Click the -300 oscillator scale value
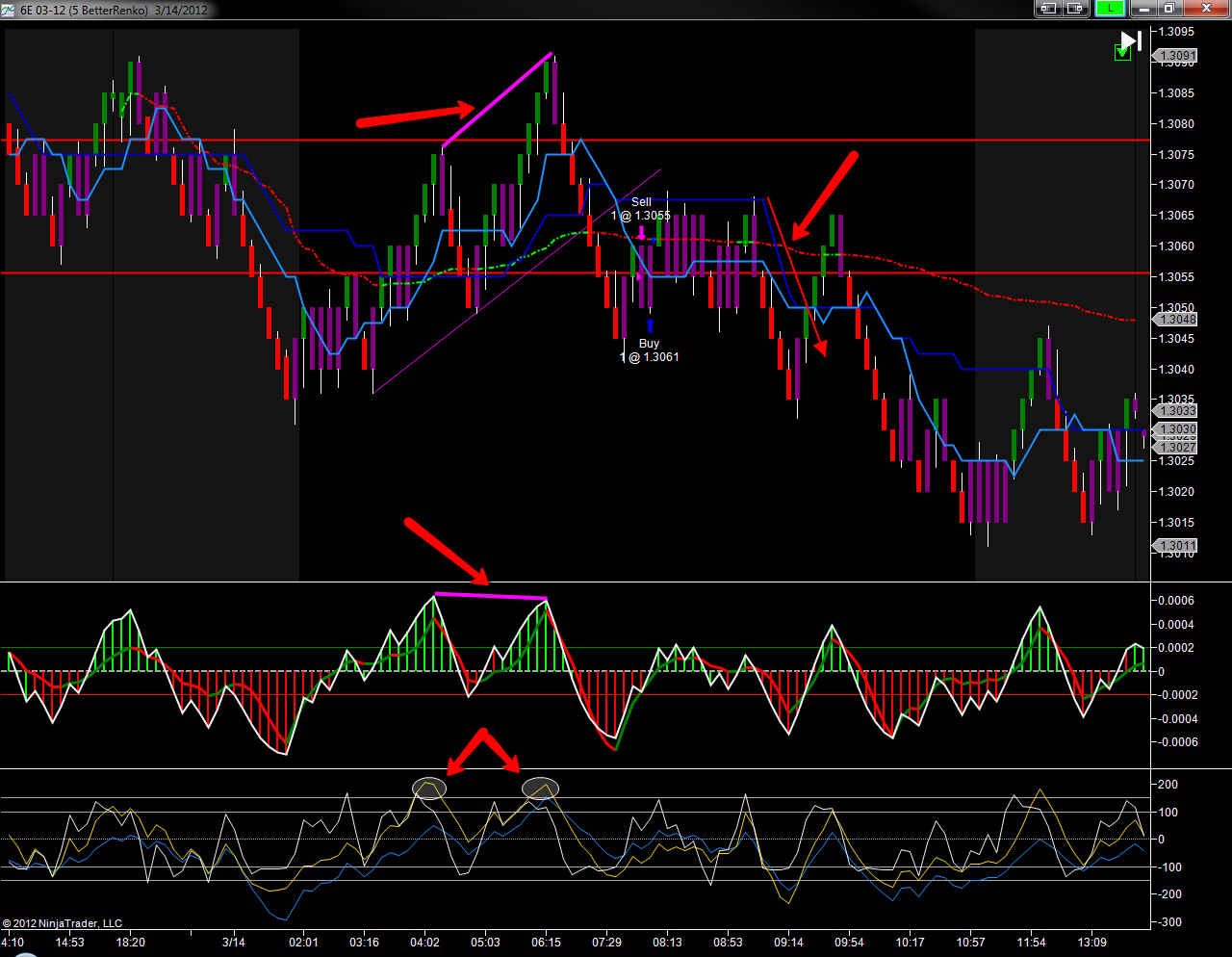1232x957 pixels. click(1168, 922)
